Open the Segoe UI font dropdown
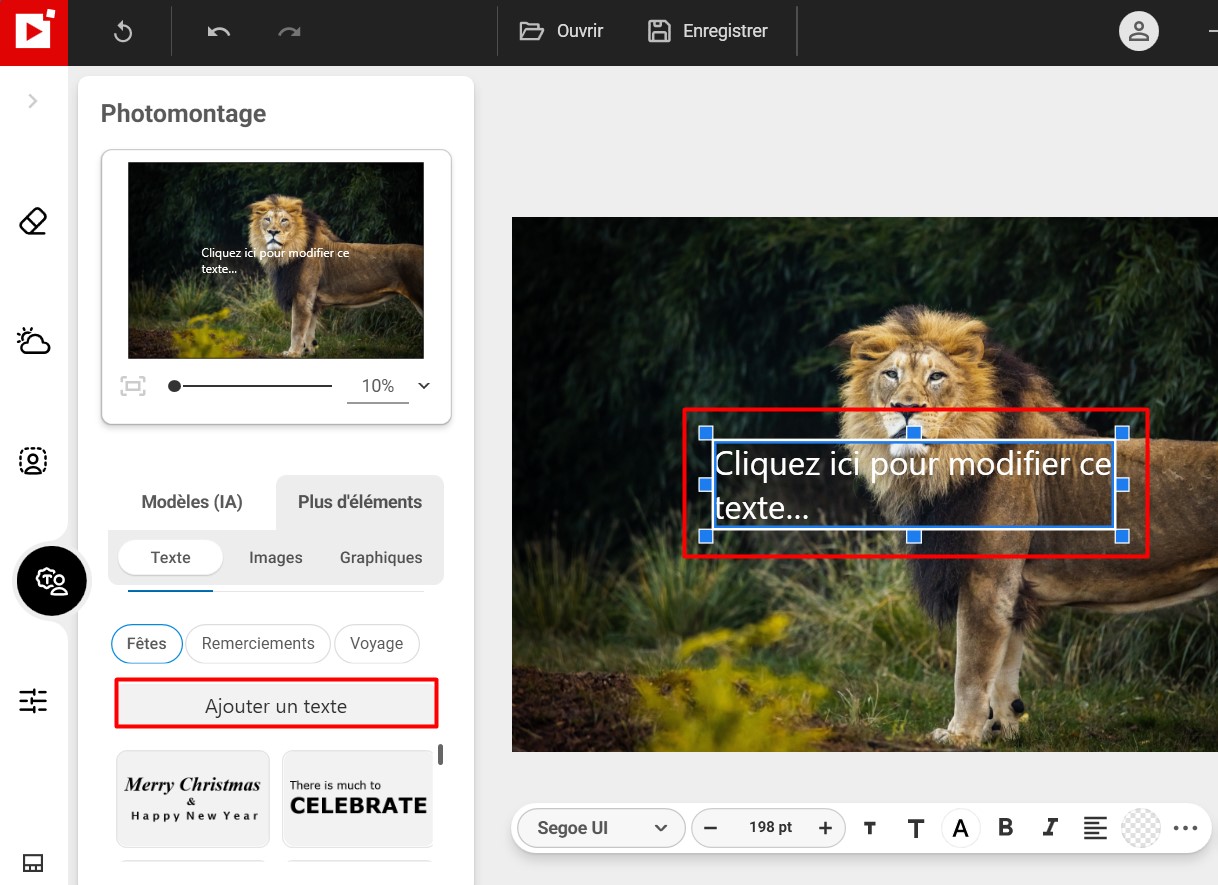The image size is (1218, 885). click(601, 828)
